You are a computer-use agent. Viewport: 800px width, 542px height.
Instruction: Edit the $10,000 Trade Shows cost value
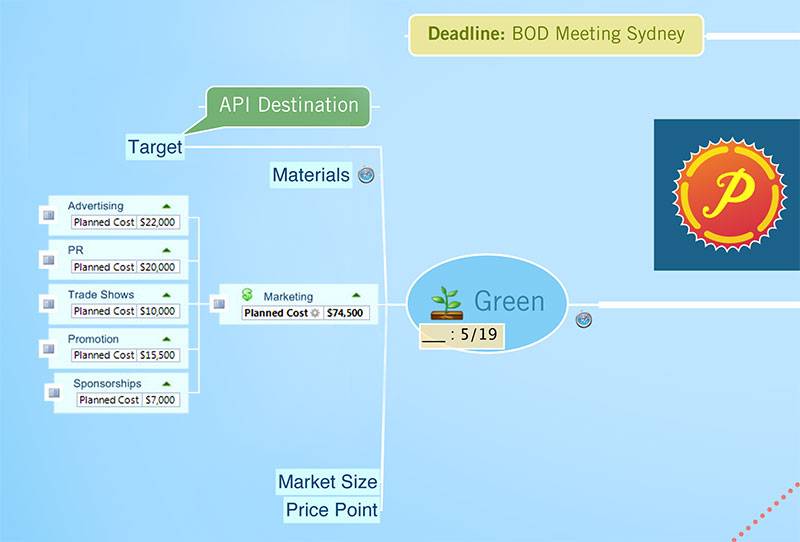[158, 311]
